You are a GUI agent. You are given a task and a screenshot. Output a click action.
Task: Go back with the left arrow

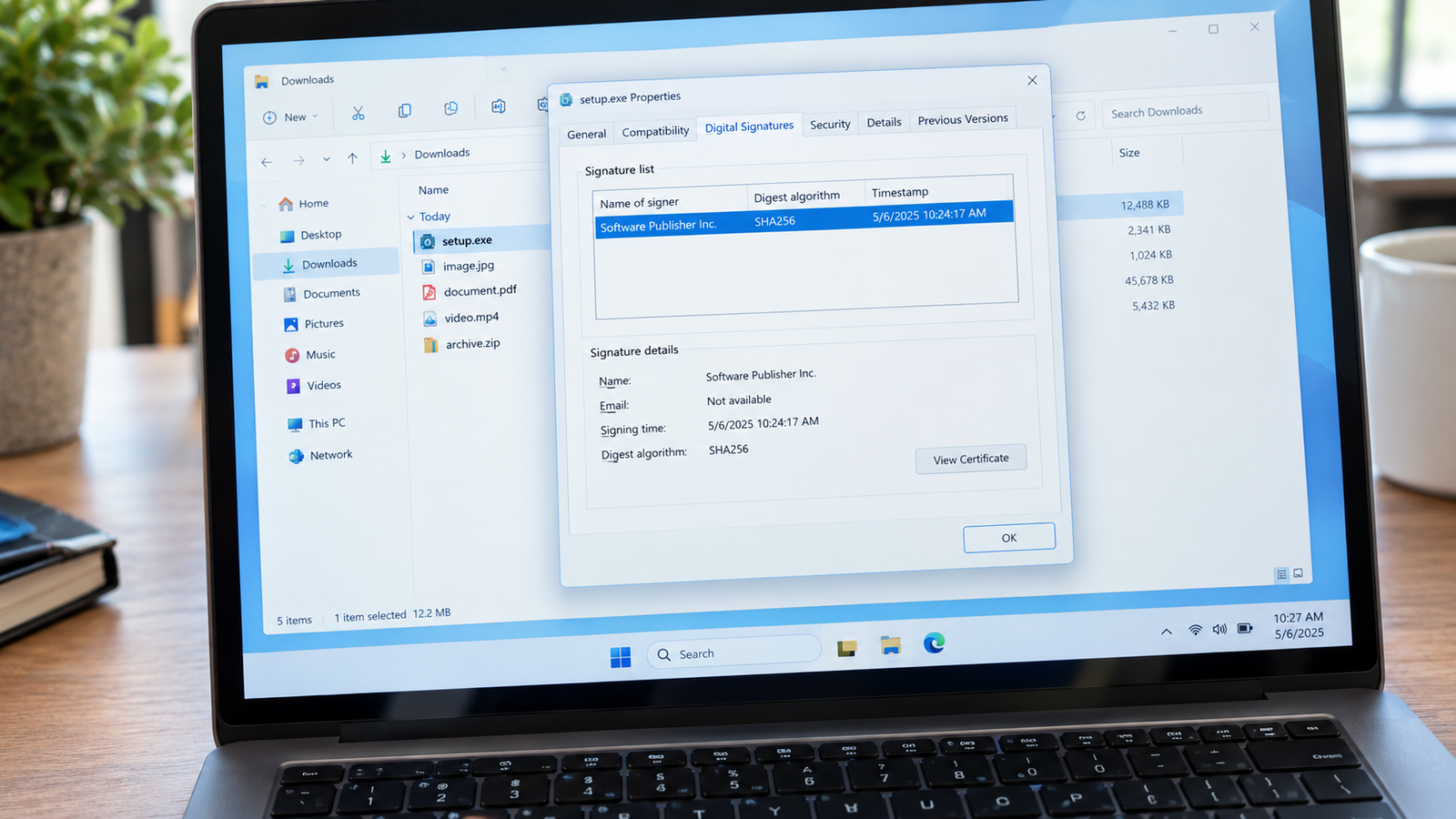[267, 162]
